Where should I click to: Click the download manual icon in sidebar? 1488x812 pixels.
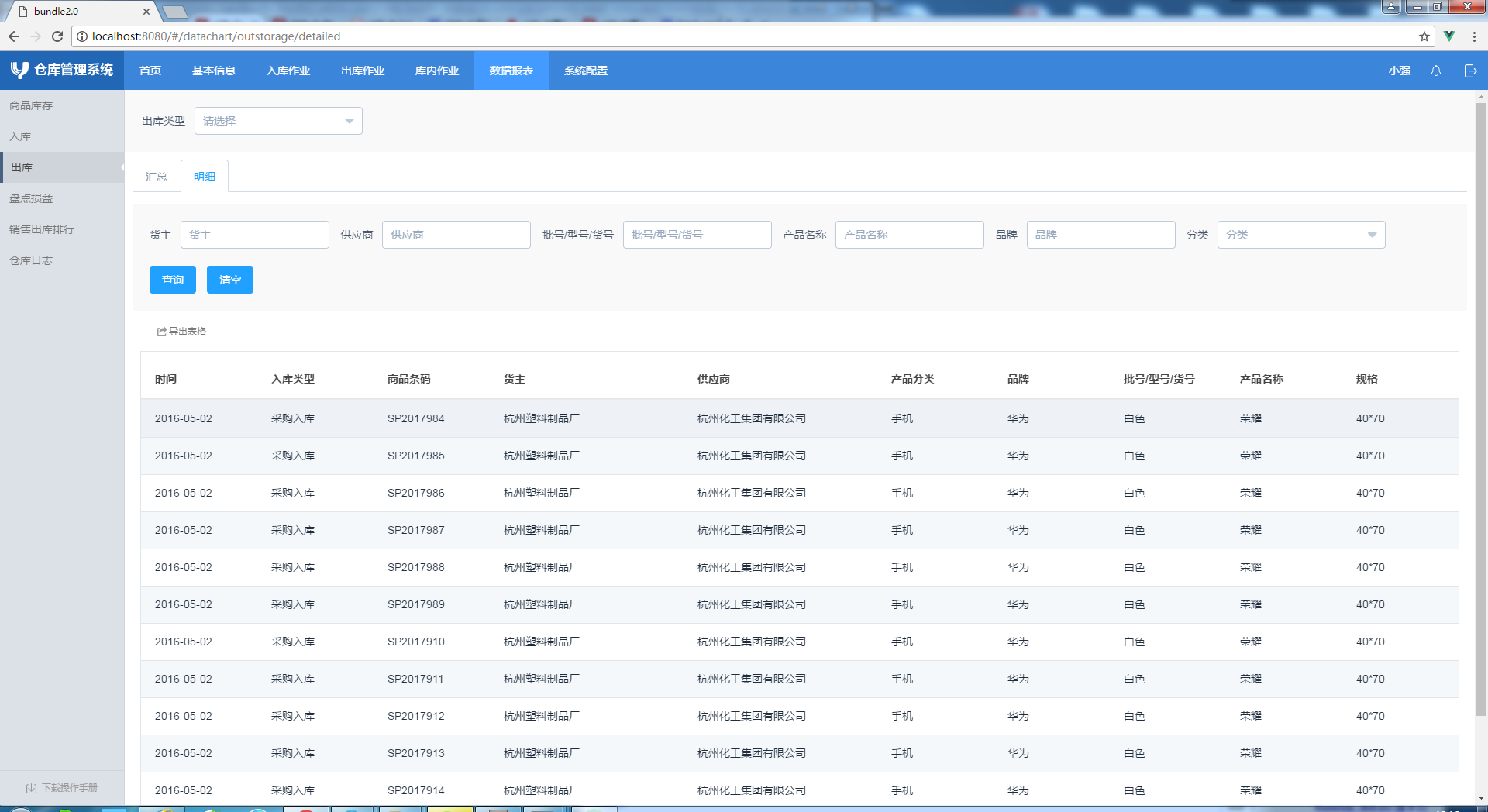click(31, 788)
